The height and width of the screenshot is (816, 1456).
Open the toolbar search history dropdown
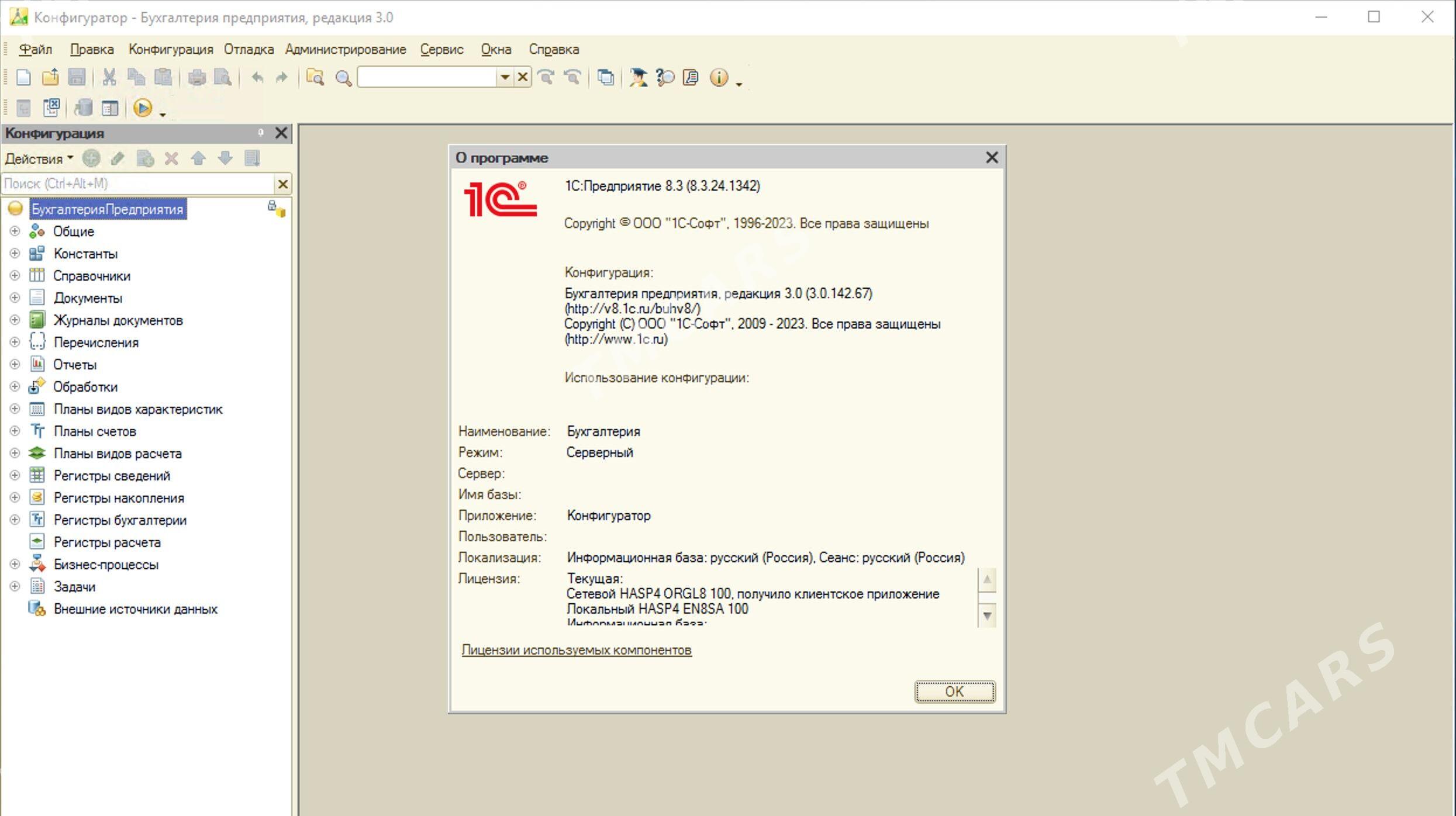coord(505,77)
